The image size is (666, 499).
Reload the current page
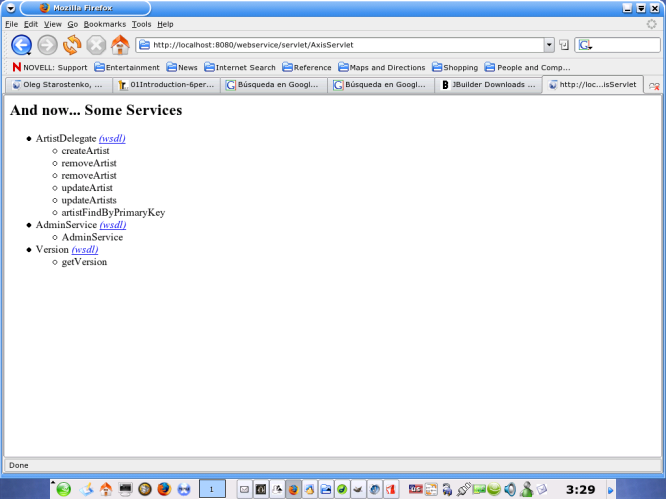pyautogui.click(x=72, y=45)
